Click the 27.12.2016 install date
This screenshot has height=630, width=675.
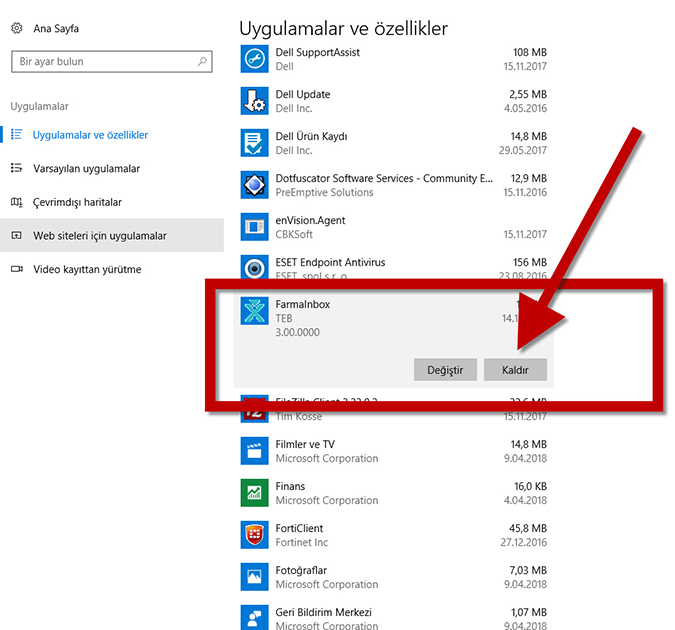(523, 543)
